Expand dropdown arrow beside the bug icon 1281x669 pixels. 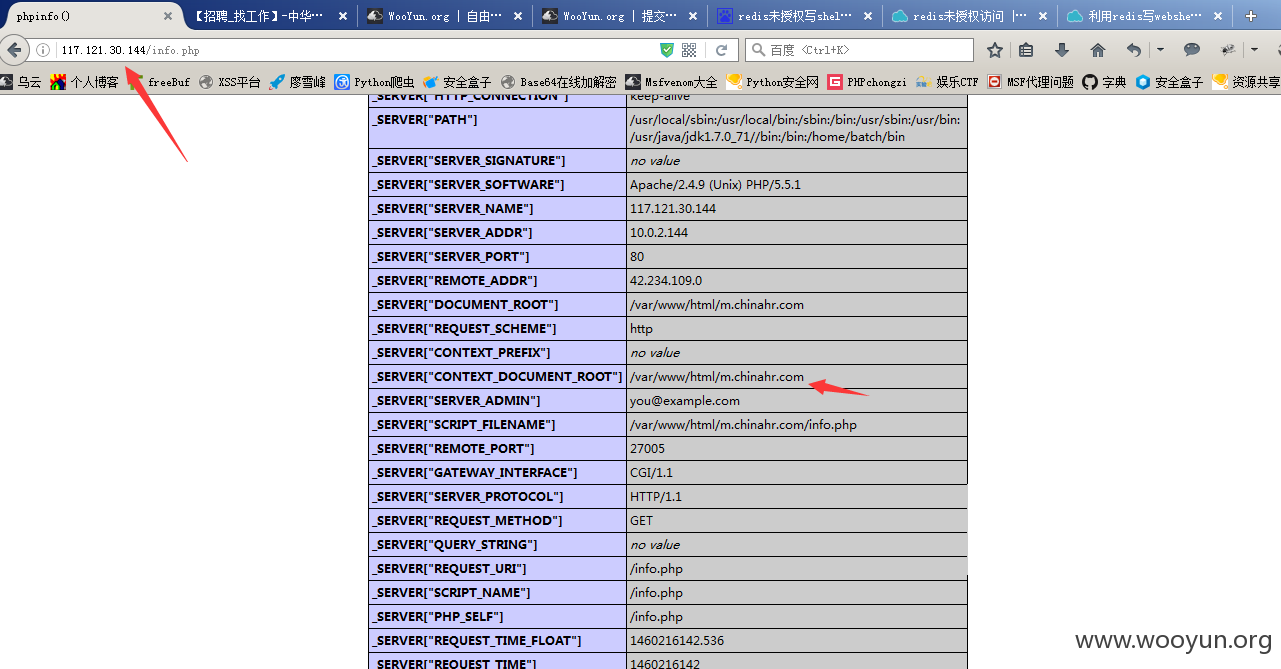1254,50
